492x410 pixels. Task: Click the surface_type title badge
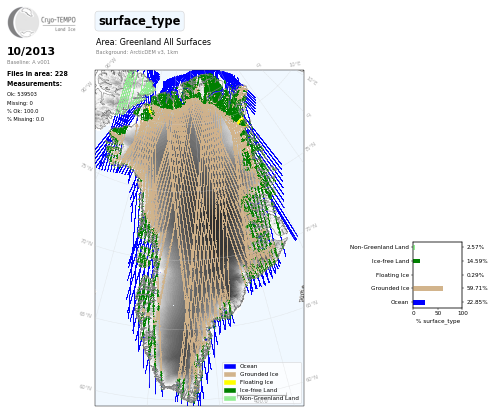pos(139,21)
